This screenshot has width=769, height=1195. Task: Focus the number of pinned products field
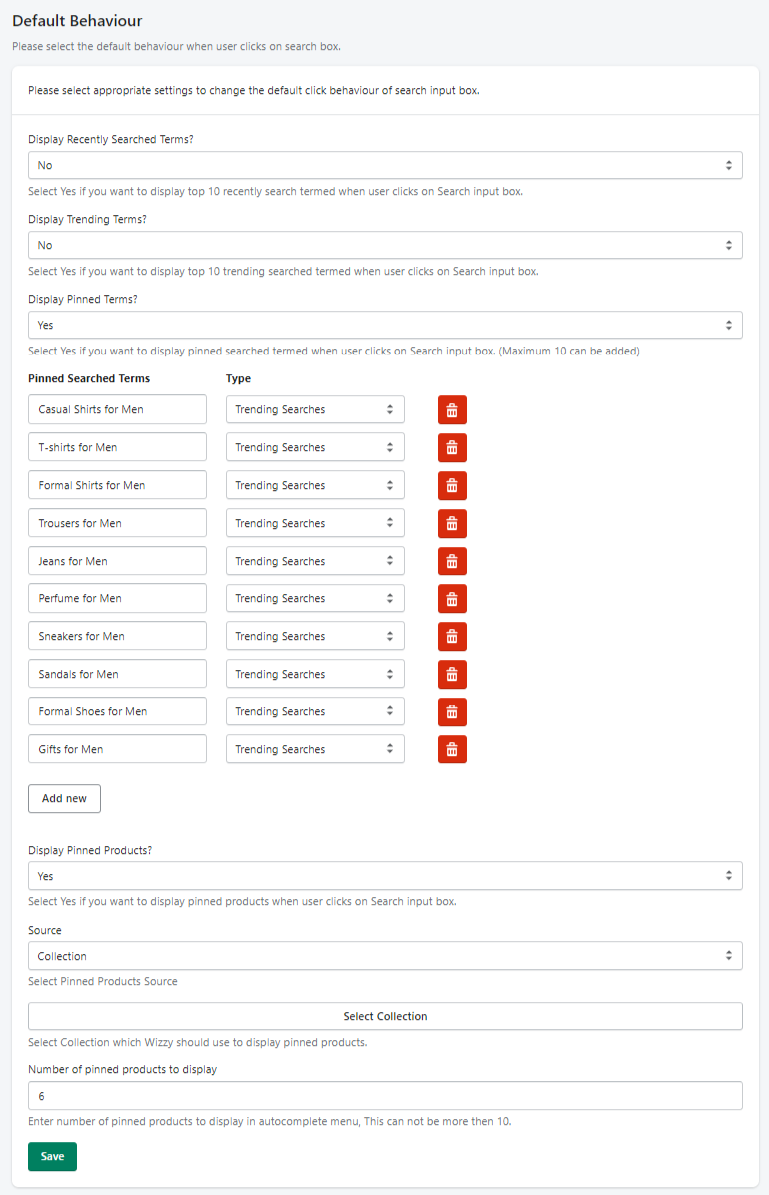pyautogui.click(x=385, y=1096)
